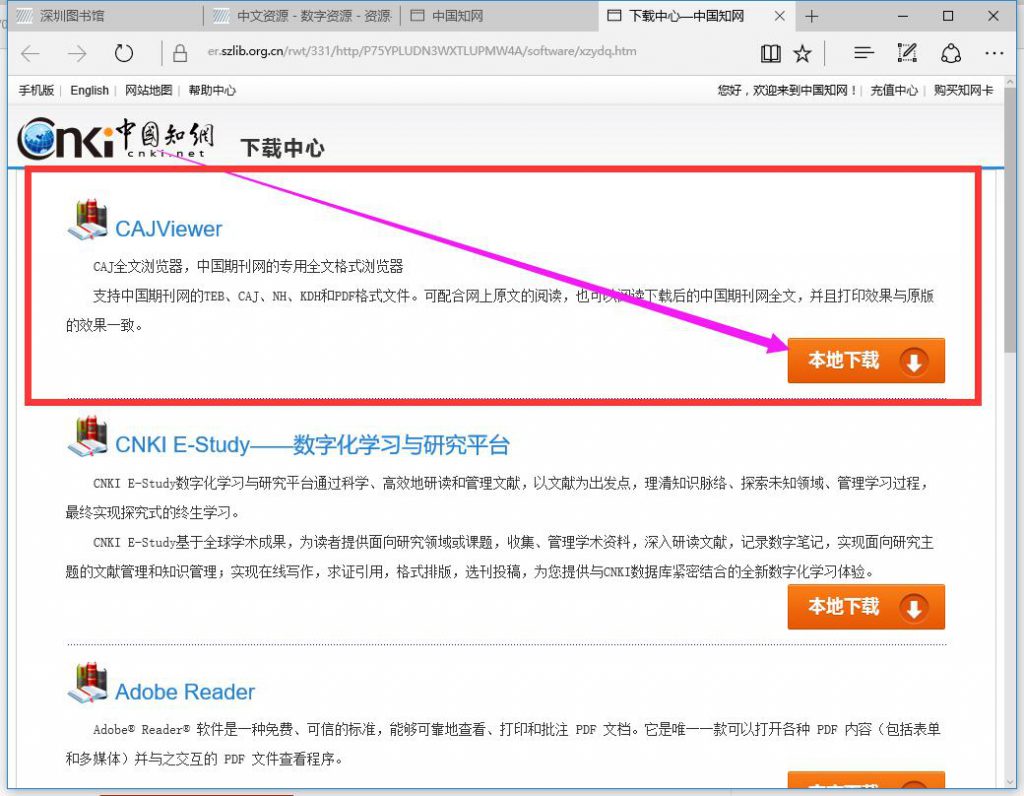Click the Make a Web Note icon
Screen dimensions: 1024x796
[908, 53]
